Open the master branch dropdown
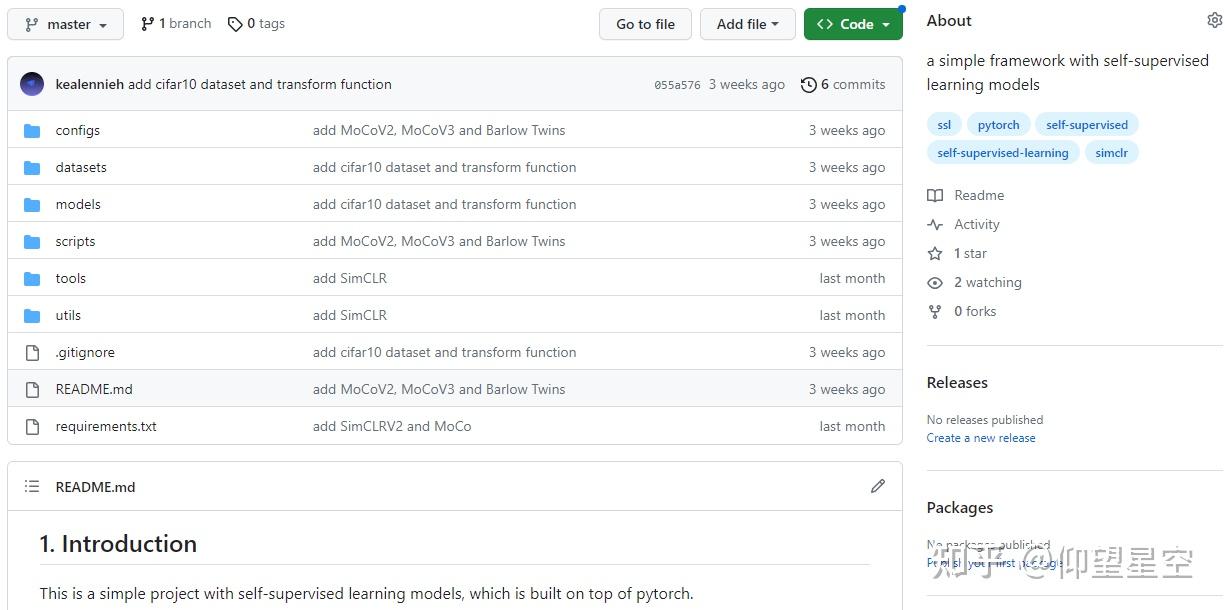1225x610 pixels. (66, 24)
